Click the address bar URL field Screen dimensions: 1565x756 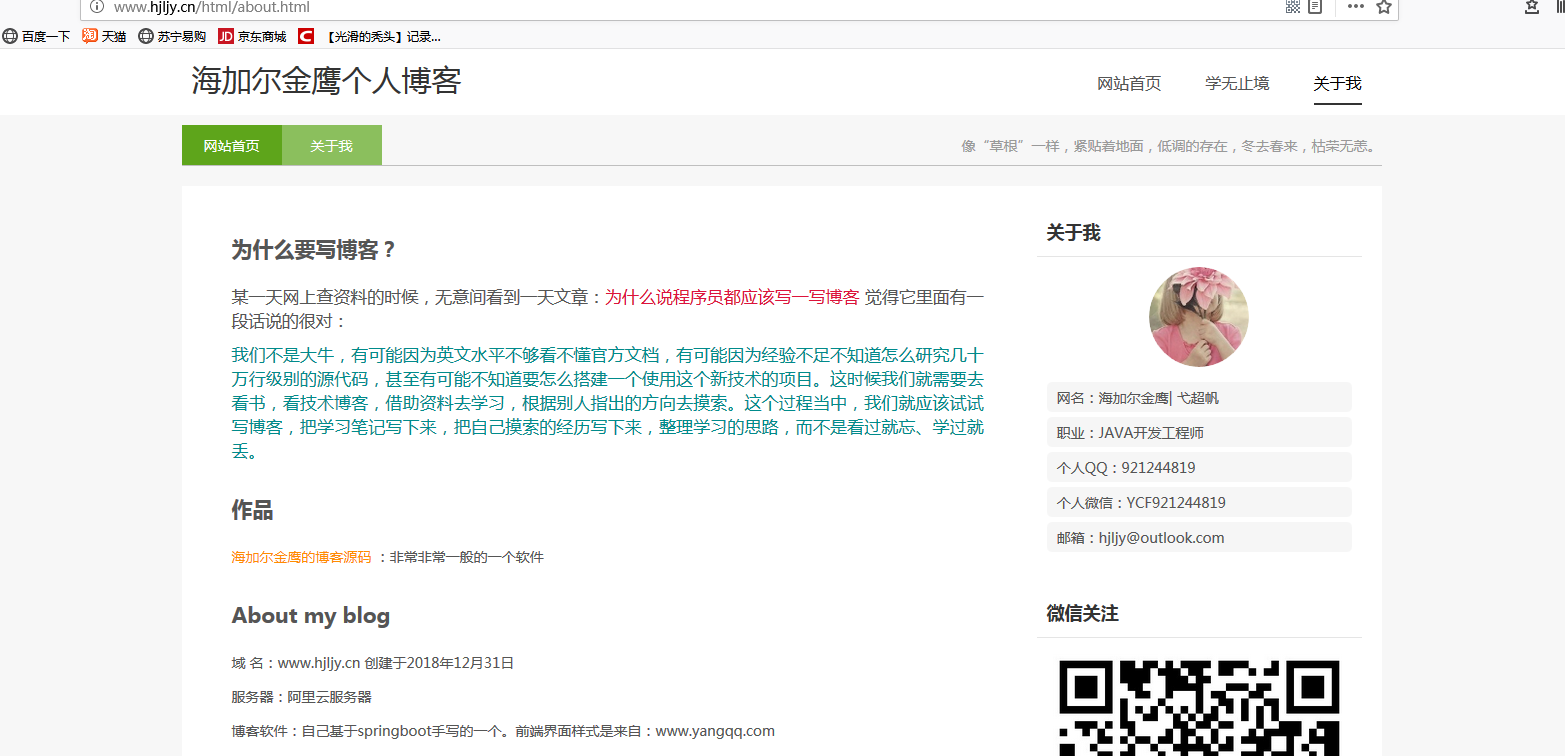tap(600, 7)
